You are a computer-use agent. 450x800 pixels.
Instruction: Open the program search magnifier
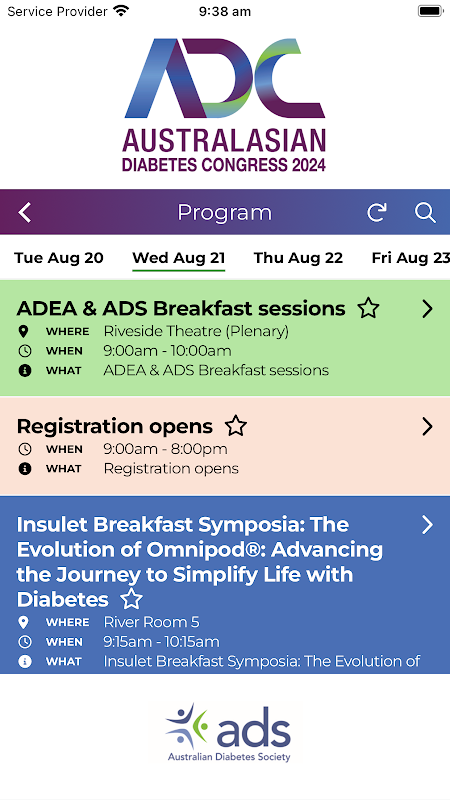click(x=425, y=212)
